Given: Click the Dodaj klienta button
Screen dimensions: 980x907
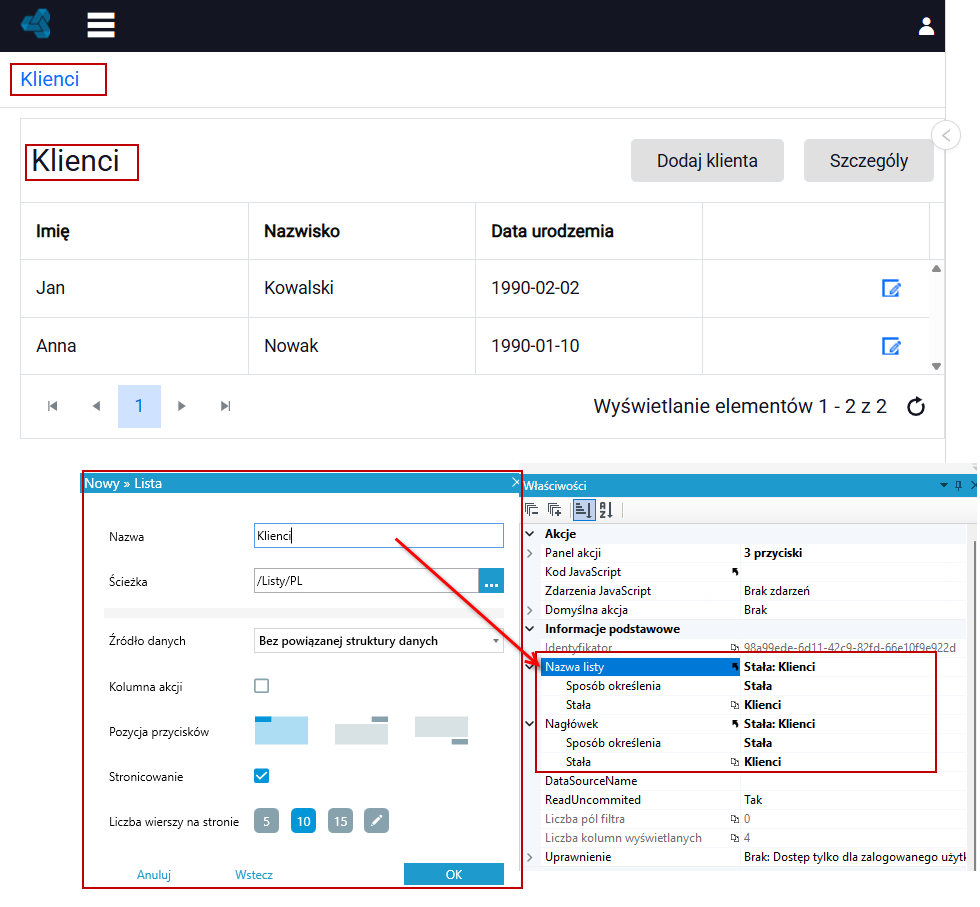Looking at the screenshot, I should (707, 161).
